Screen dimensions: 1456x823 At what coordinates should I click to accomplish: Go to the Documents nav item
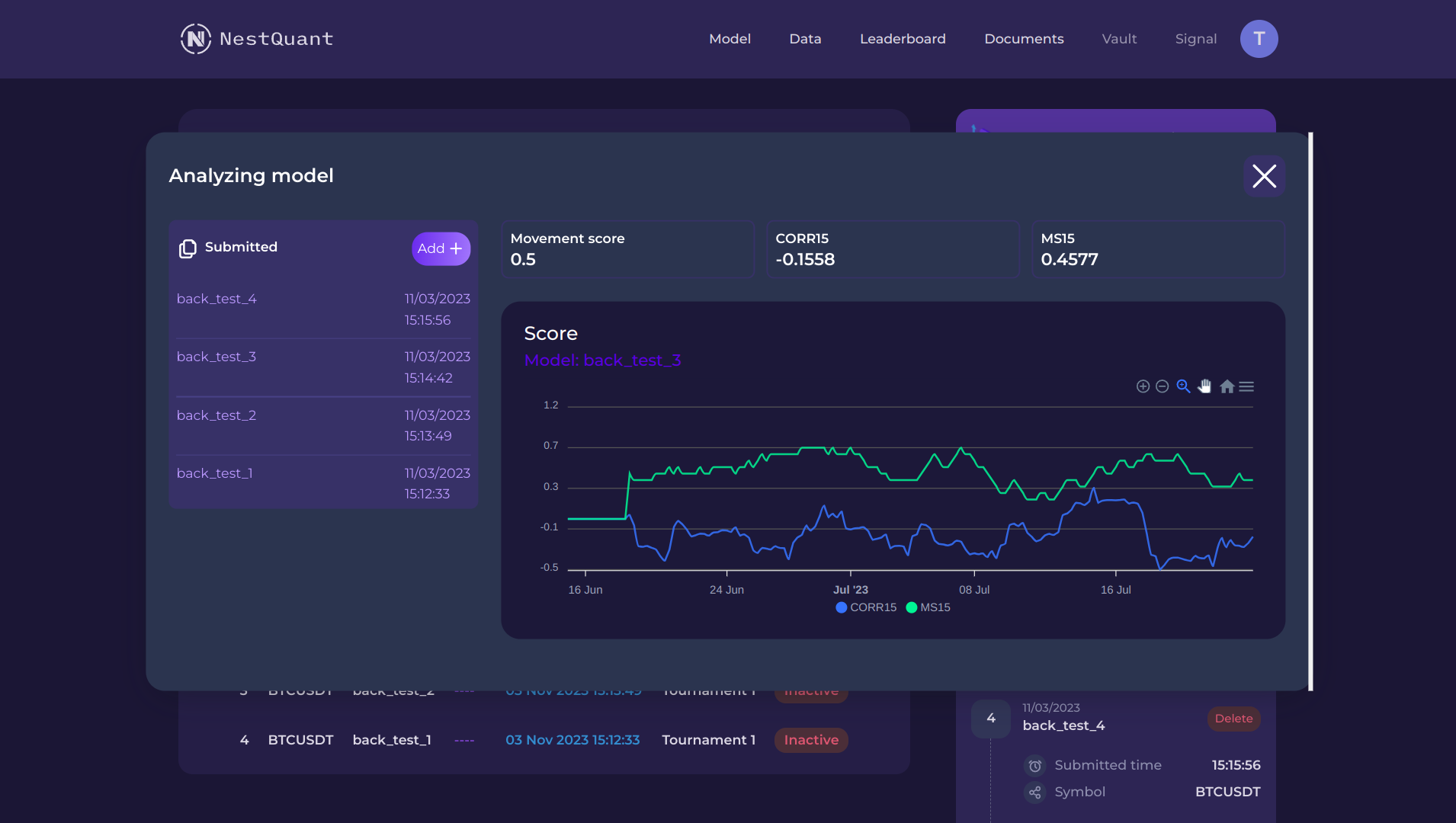coord(1024,39)
